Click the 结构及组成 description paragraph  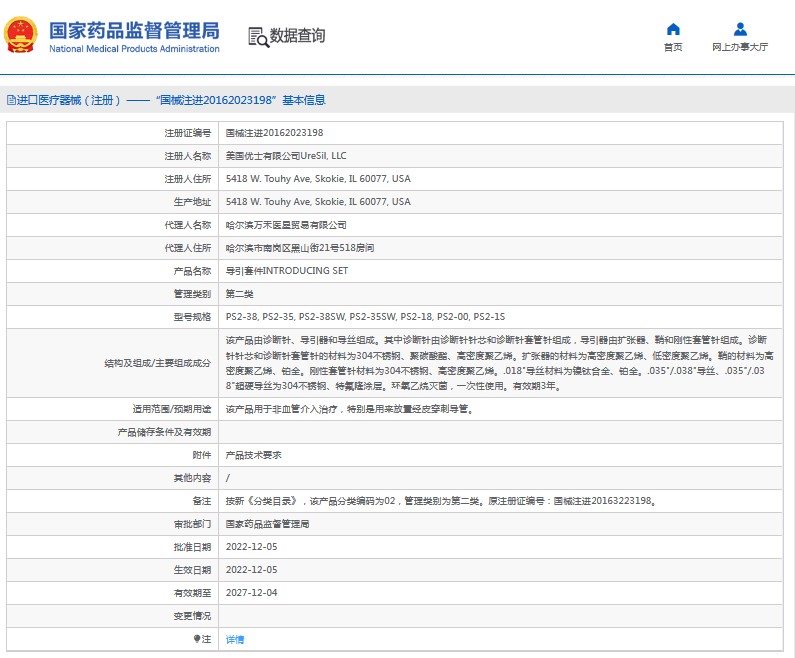(x=499, y=362)
